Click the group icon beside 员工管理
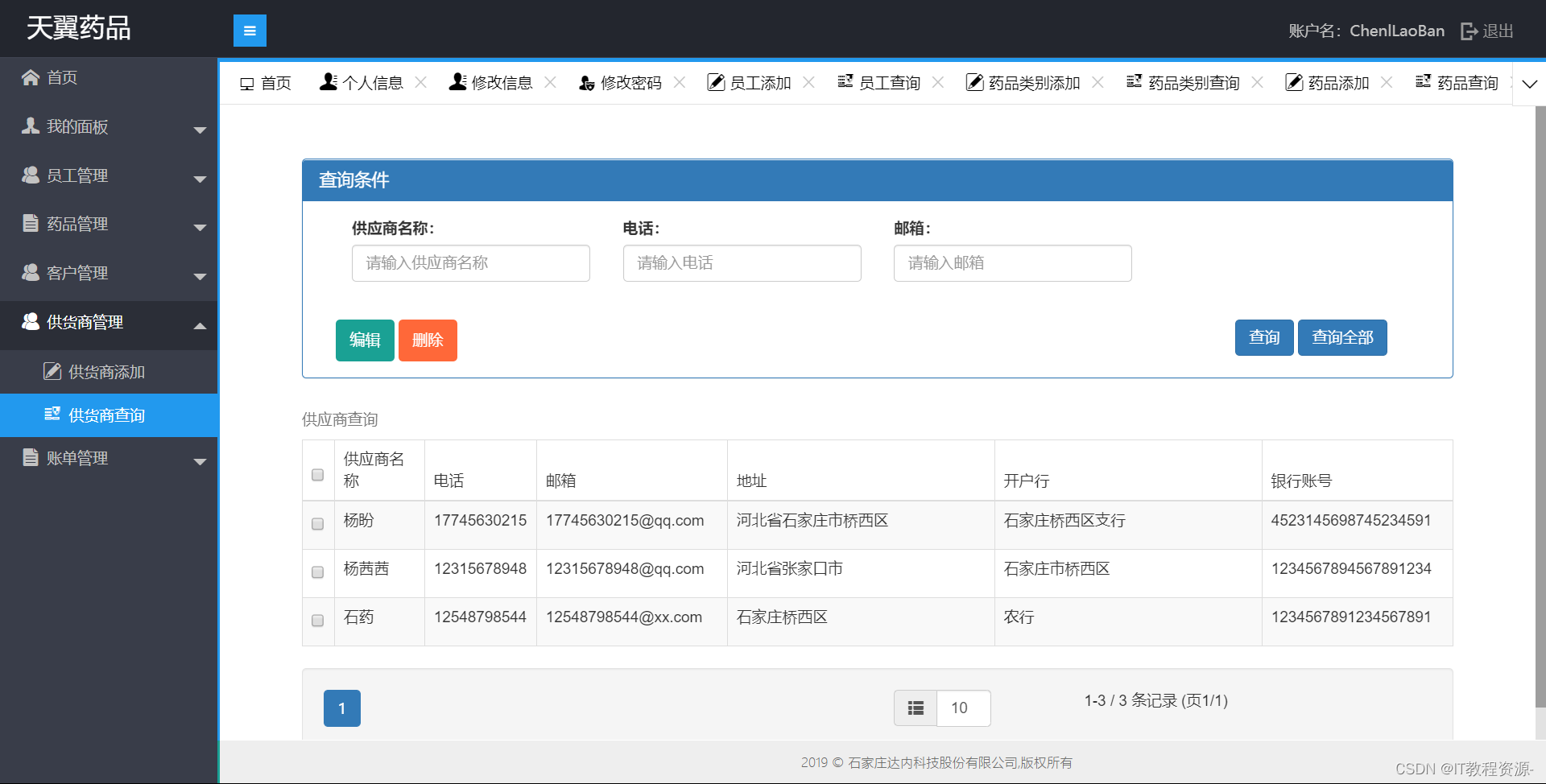Viewport: 1546px width, 784px height. point(31,175)
